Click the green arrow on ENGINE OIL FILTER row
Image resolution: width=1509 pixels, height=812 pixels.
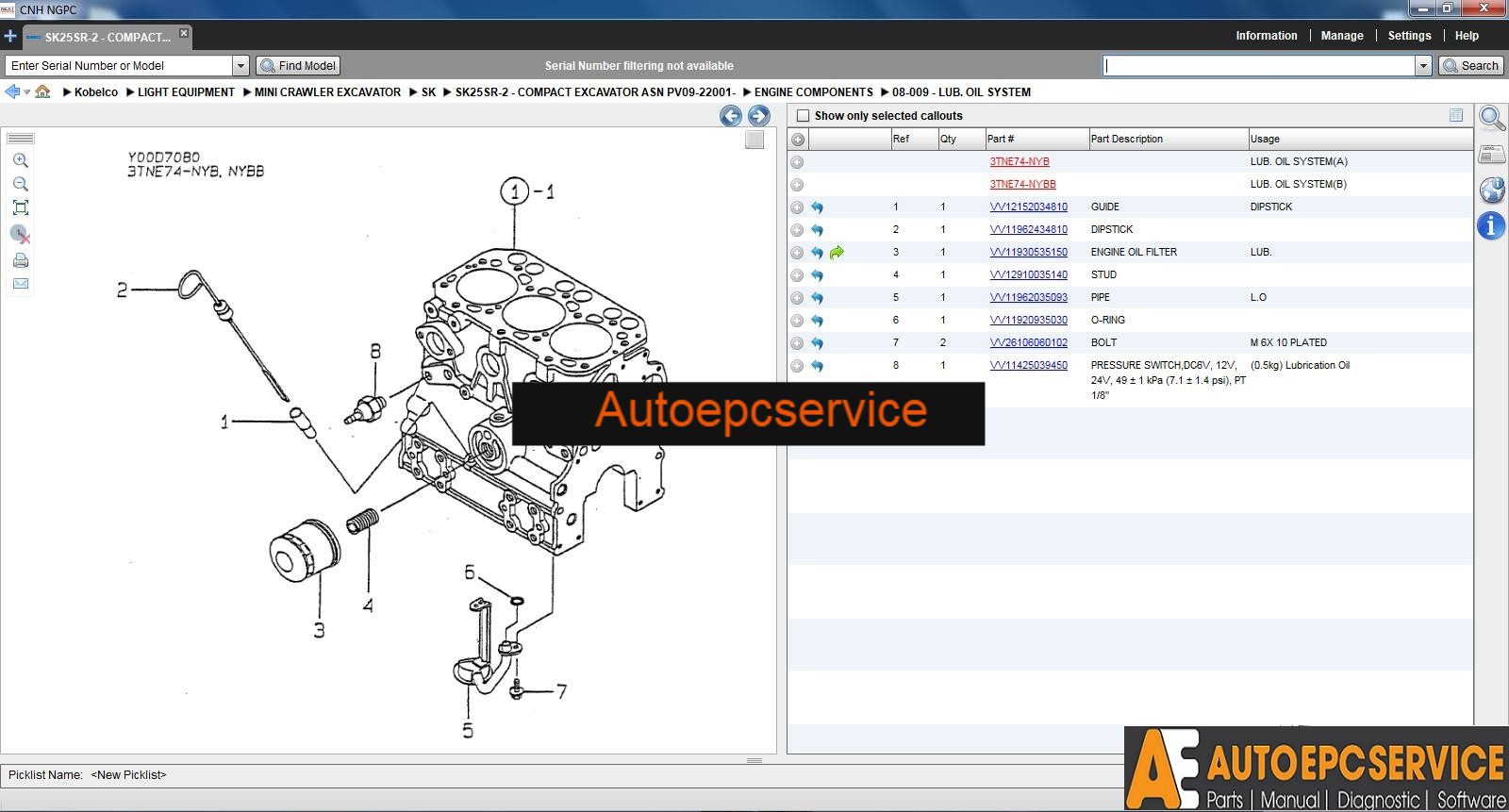[837, 253]
